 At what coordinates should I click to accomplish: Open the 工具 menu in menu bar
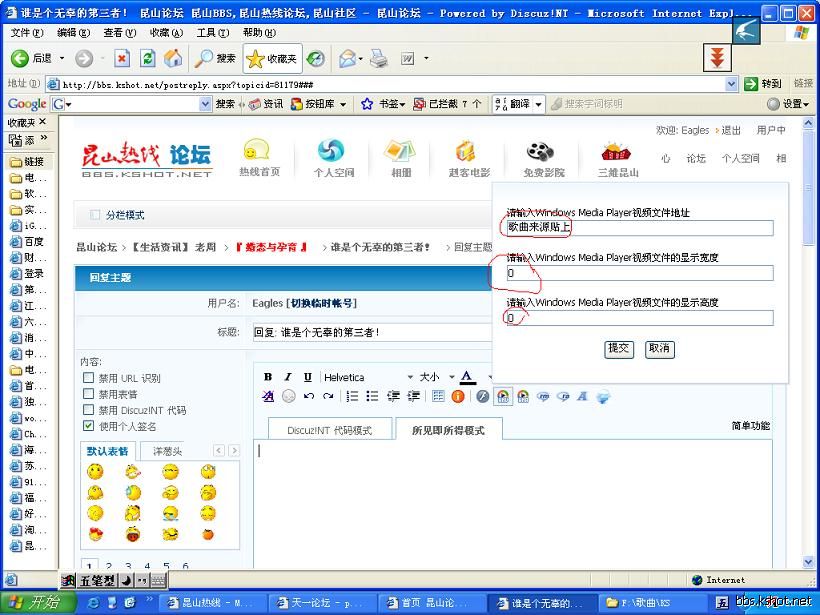(x=207, y=32)
